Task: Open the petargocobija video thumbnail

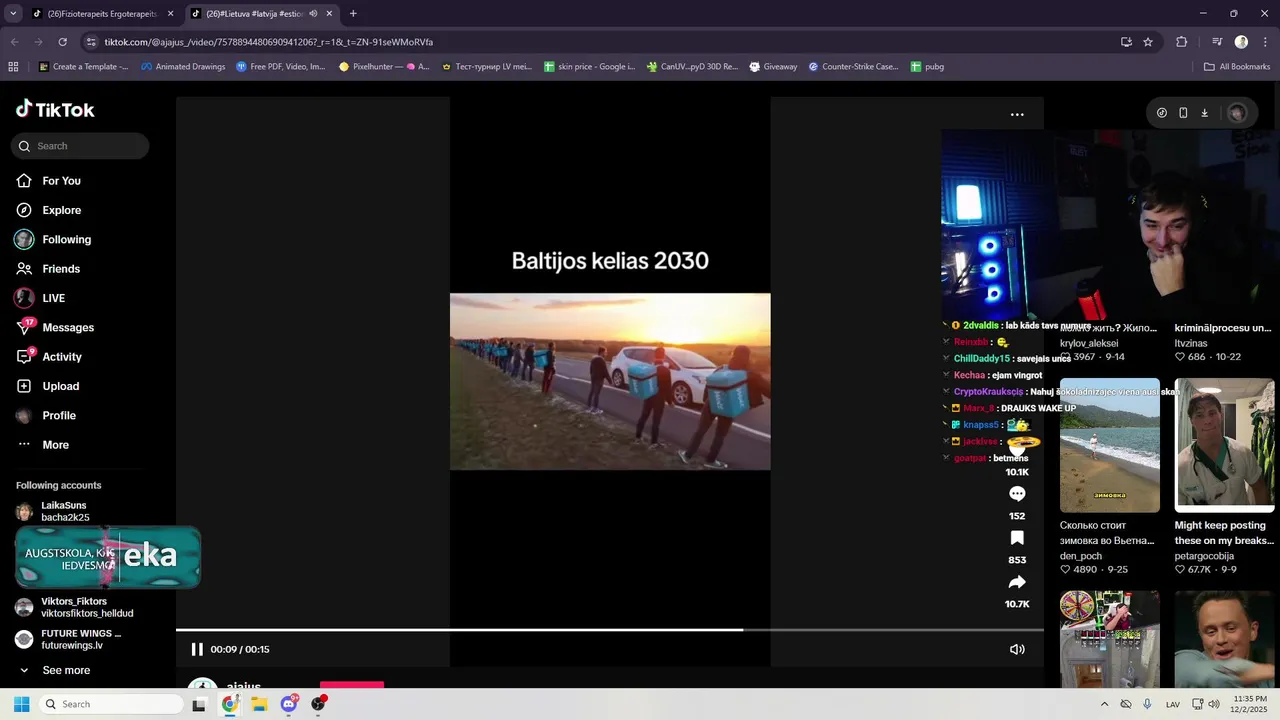Action: (x=1225, y=445)
